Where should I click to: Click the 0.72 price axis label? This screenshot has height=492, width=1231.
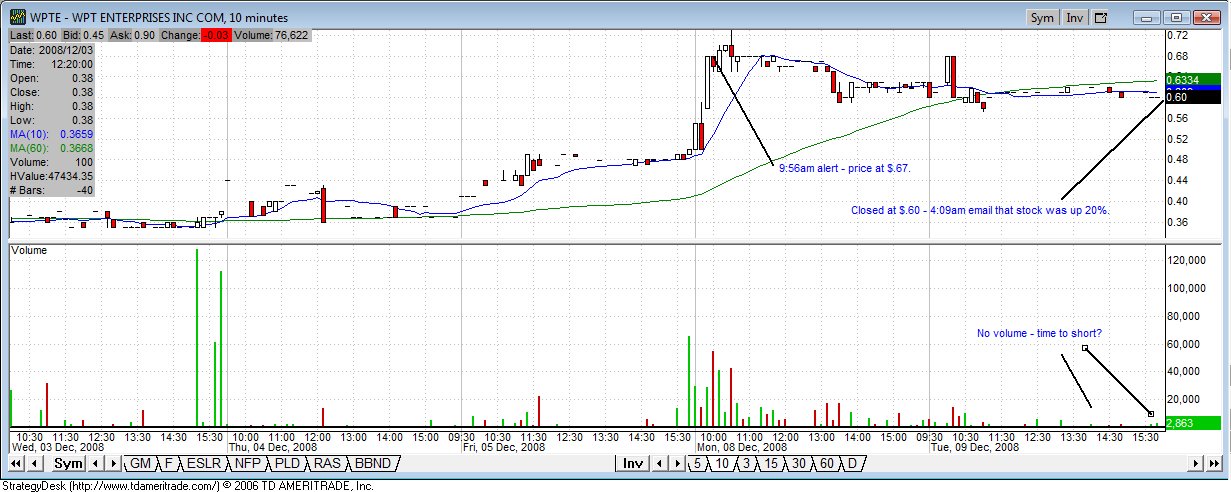point(1176,35)
